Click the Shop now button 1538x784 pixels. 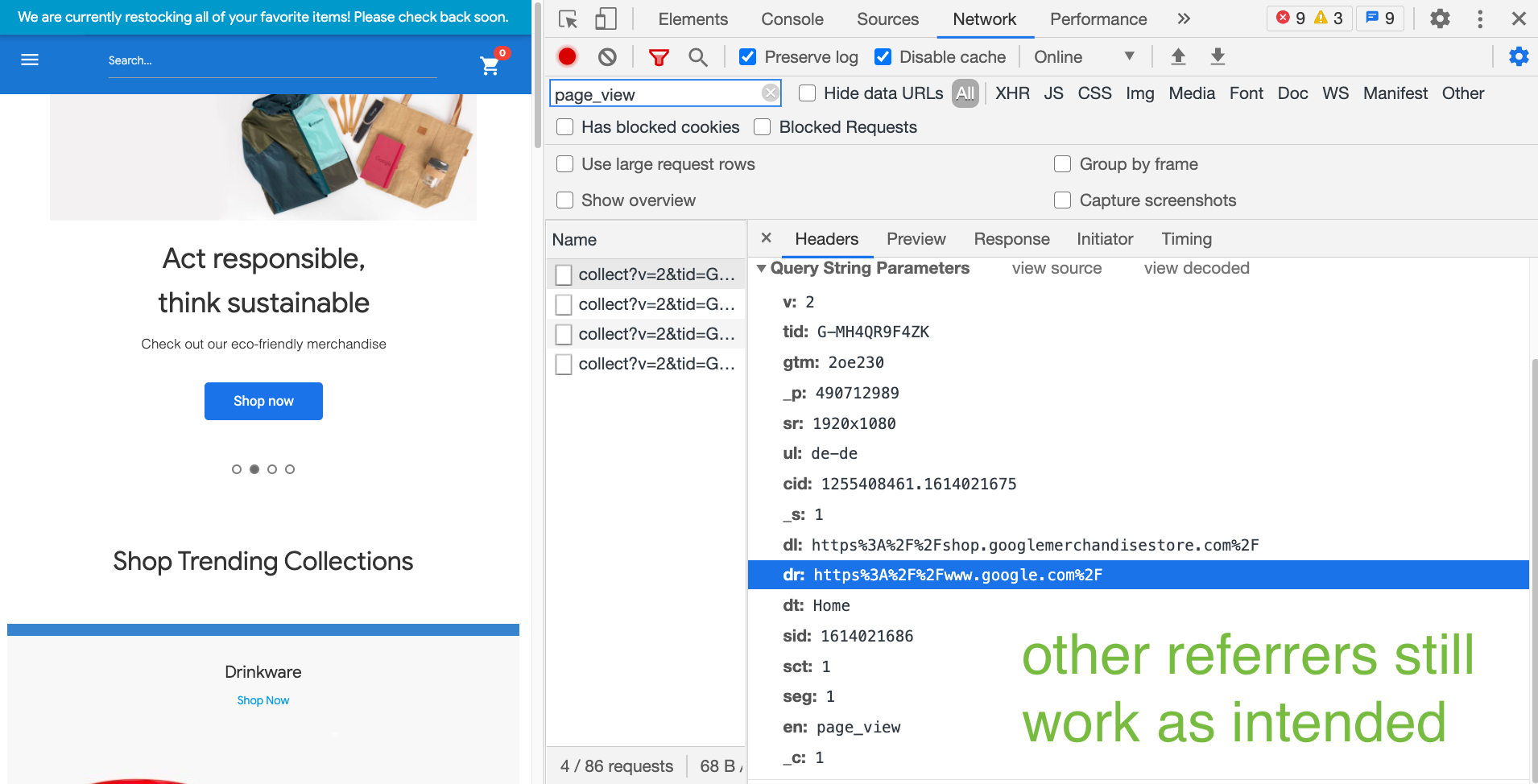pos(263,401)
